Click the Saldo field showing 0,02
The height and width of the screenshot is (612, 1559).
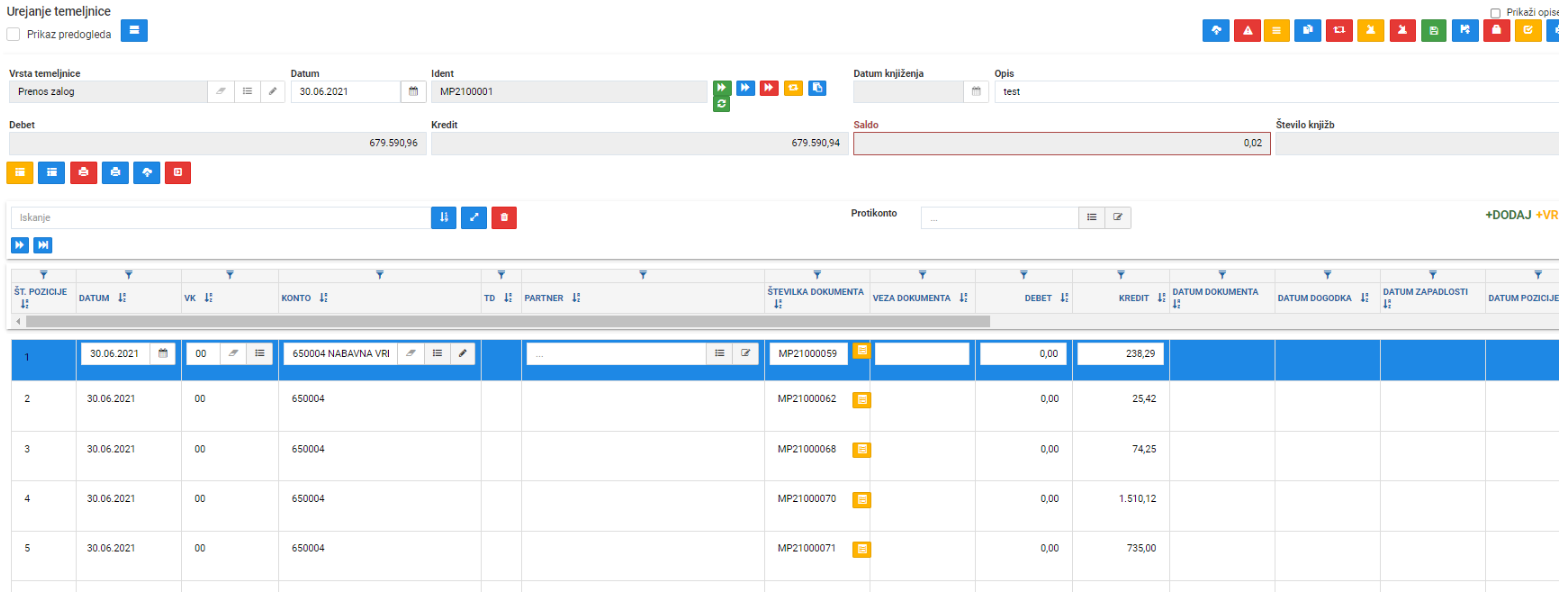pyautogui.click(x=1062, y=143)
